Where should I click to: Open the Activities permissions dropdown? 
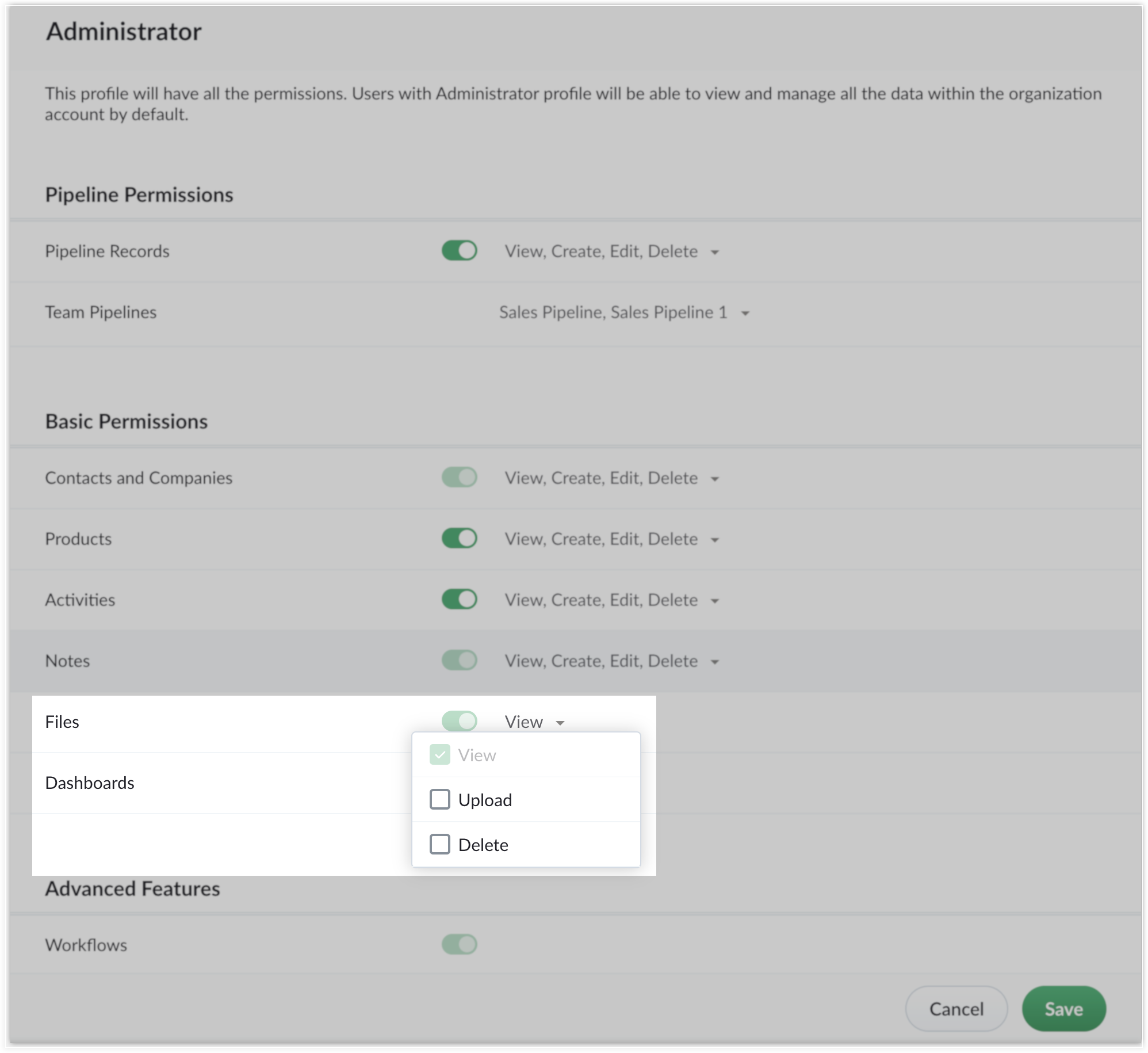(715, 601)
